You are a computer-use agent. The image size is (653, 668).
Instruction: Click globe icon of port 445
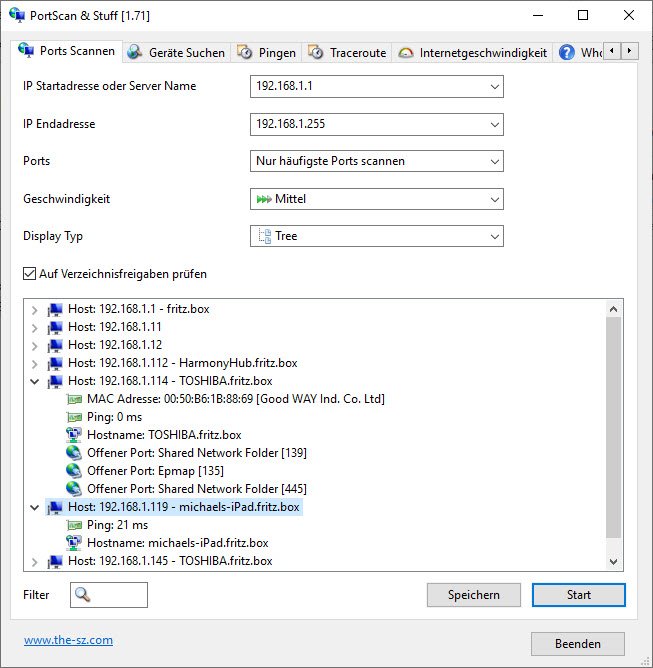(74, 489)
